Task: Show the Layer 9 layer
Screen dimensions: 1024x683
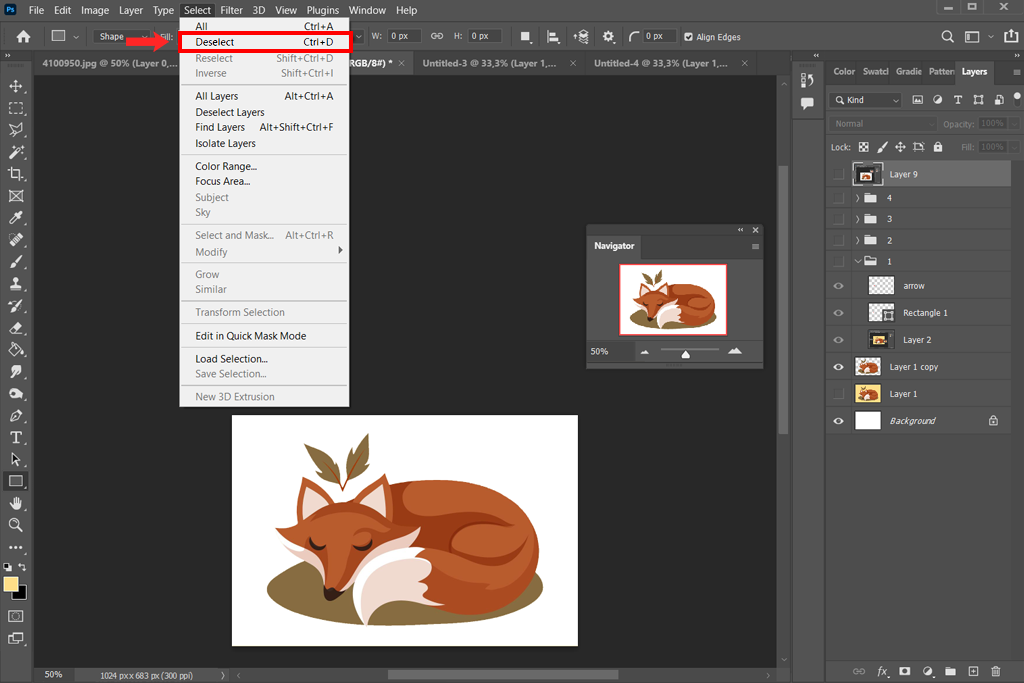Action: point(839,174)
